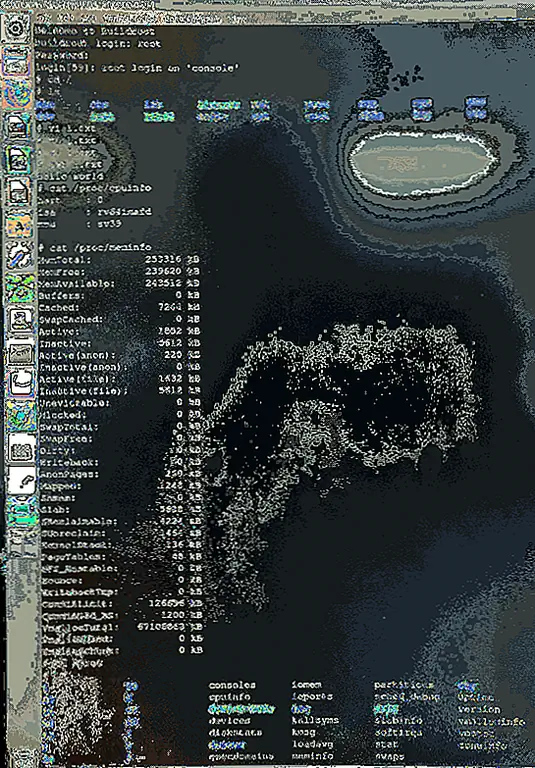This screenshot has width=535, height=768.
Task: Open the Files manager launcher icon
Action: (18, 61)
